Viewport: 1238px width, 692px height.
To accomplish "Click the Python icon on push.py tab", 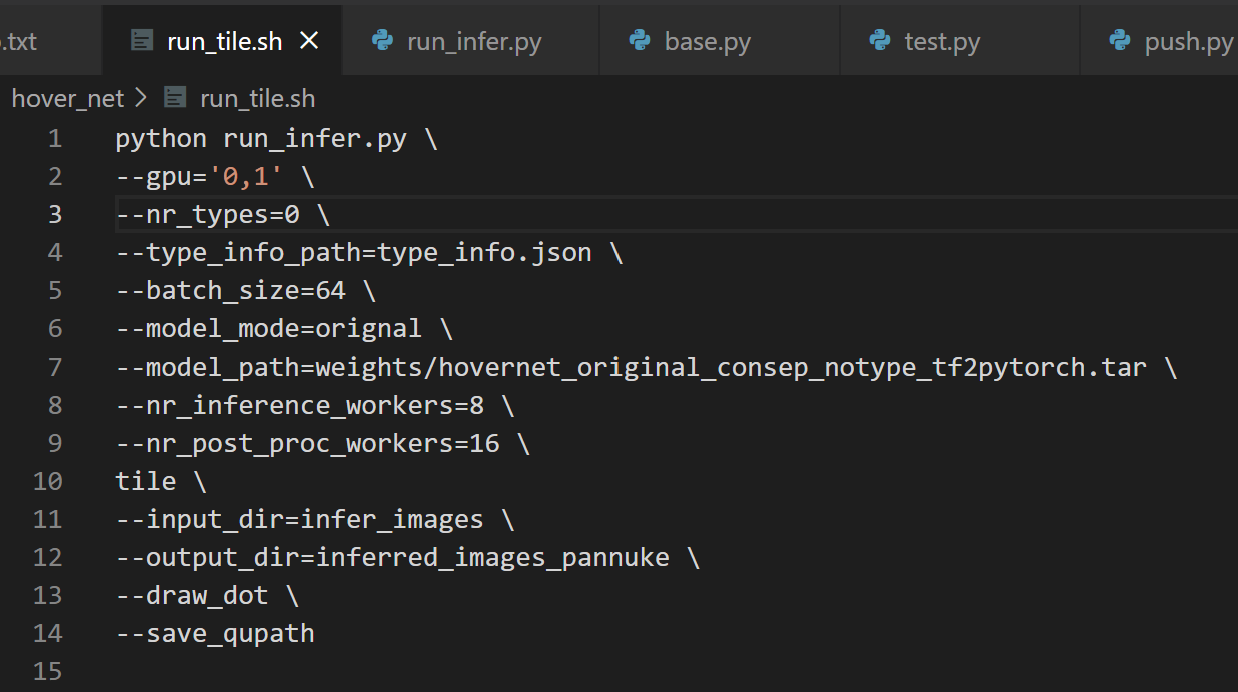I will pyautogui.click(x=1118, y=40).
